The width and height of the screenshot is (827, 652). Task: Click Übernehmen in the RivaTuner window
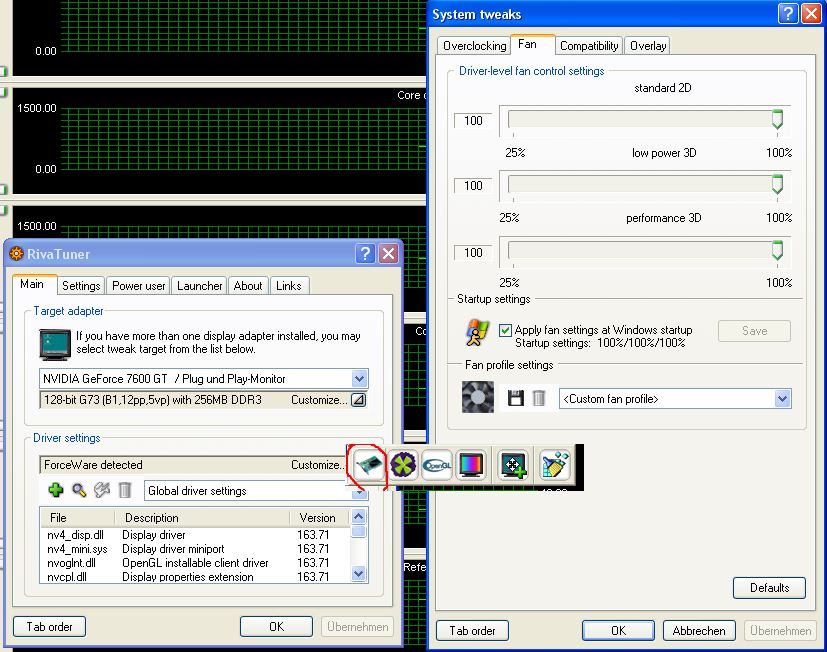click(358, 627)
